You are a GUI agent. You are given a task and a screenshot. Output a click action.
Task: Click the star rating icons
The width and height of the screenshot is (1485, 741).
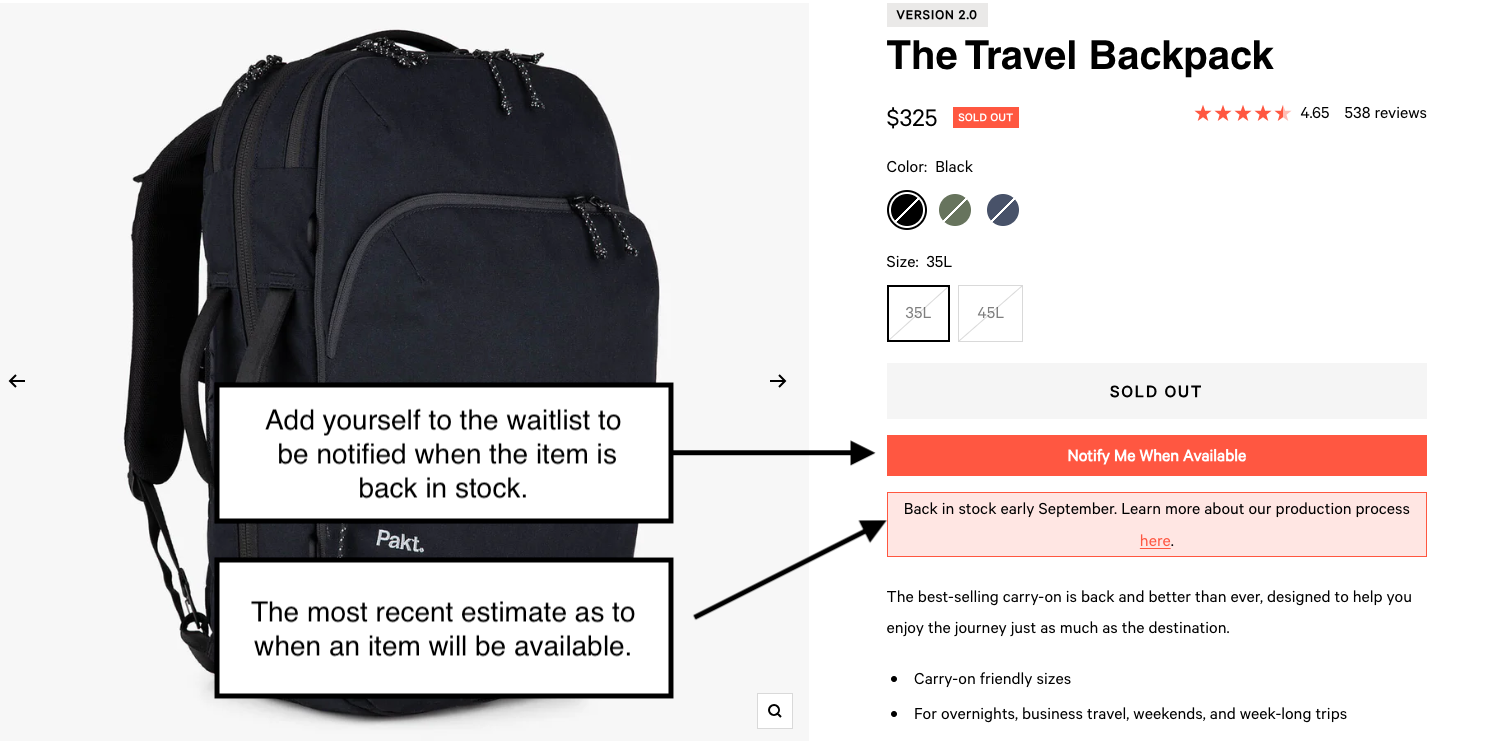point(1242,113)
